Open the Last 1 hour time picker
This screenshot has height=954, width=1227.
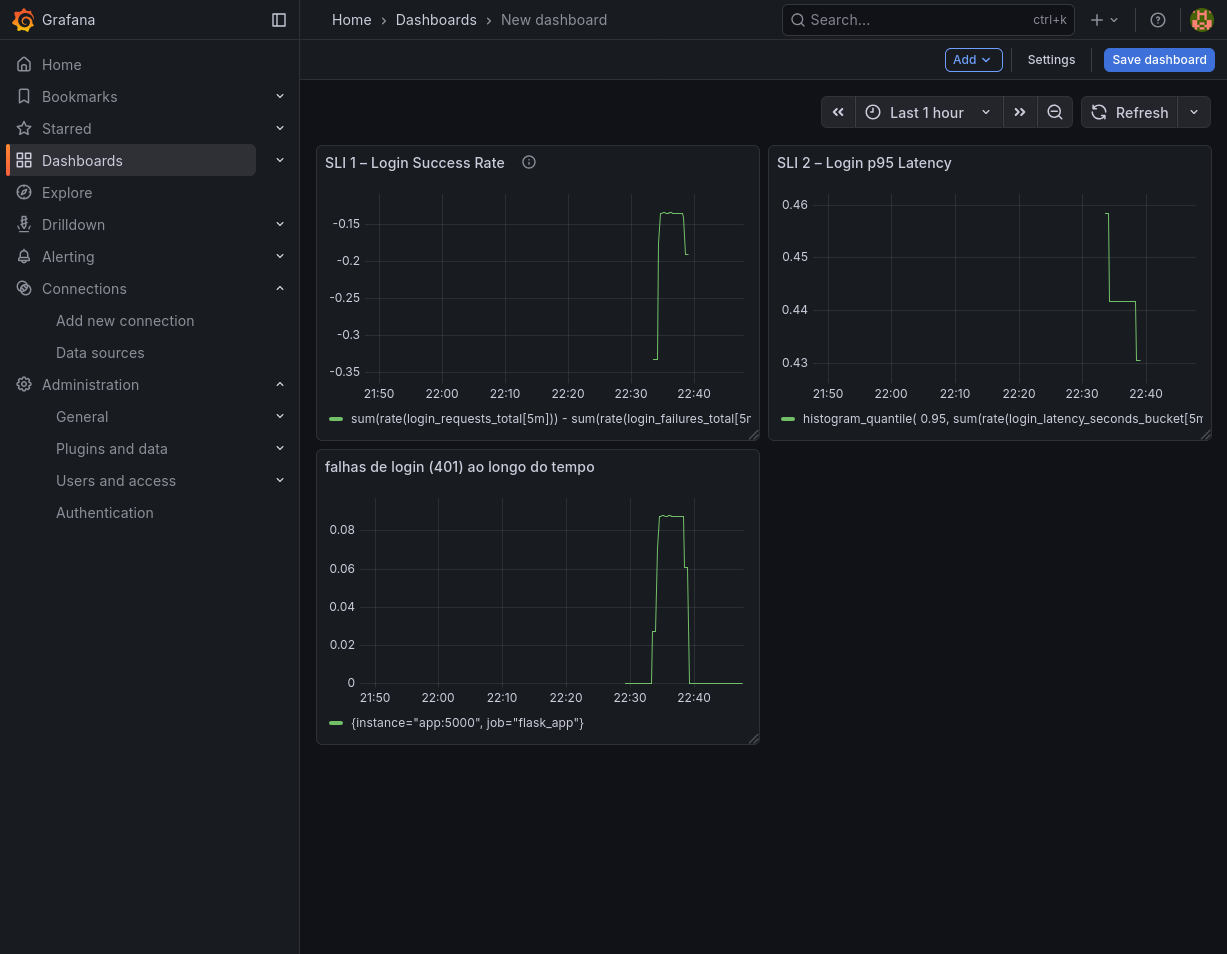point(927,112)
